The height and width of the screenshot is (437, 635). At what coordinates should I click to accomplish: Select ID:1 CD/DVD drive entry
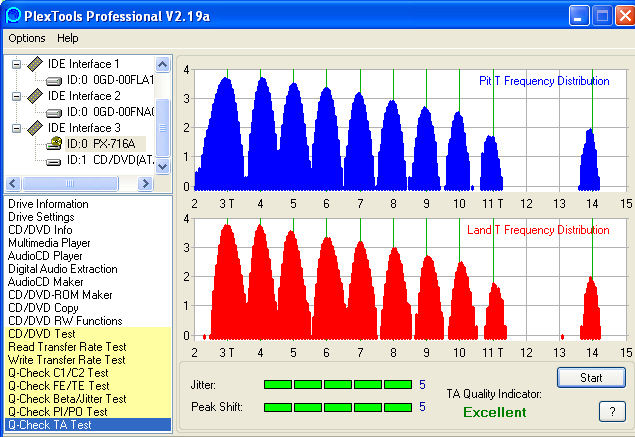[110, 160]
